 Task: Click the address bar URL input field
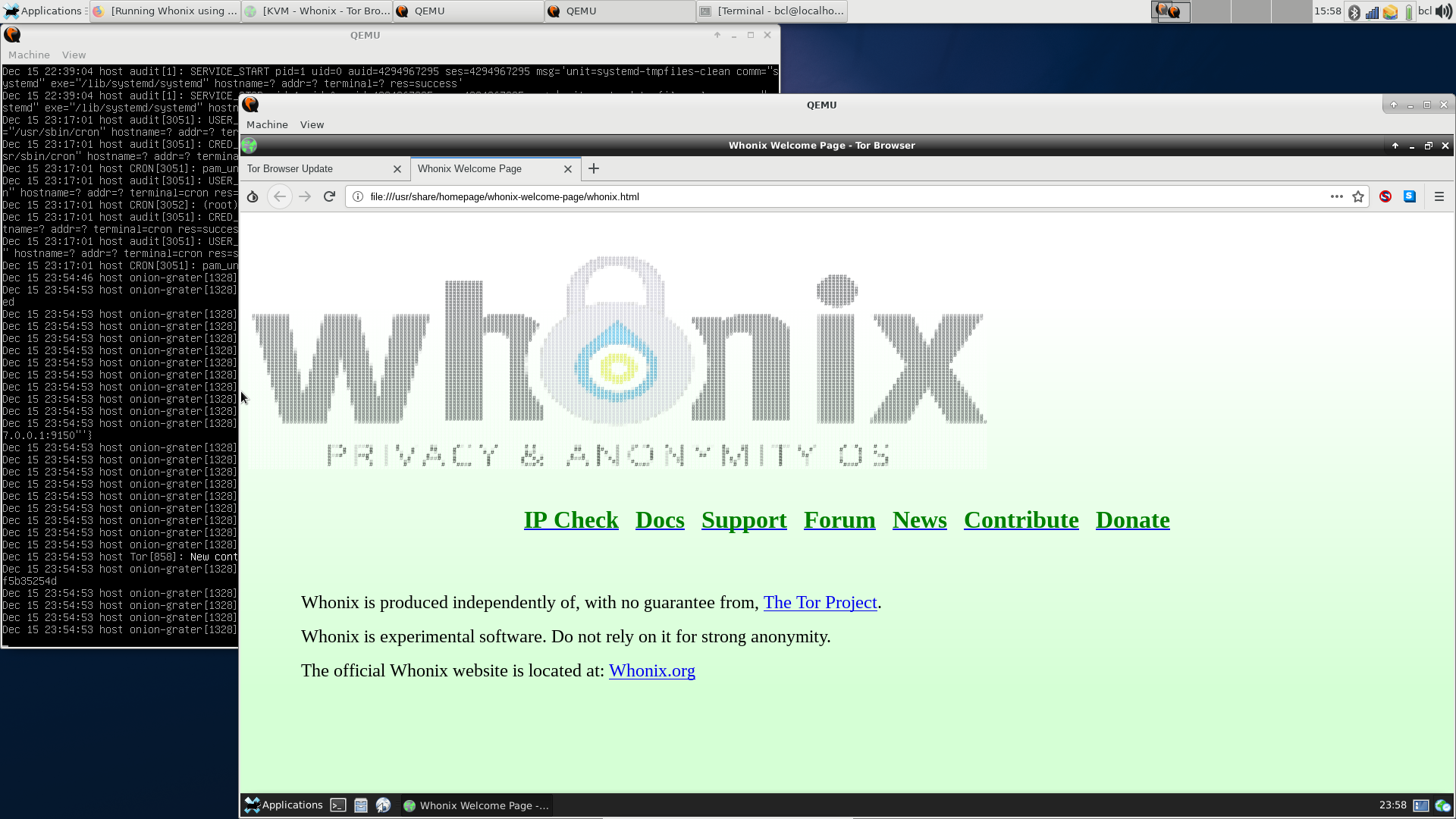840,196
